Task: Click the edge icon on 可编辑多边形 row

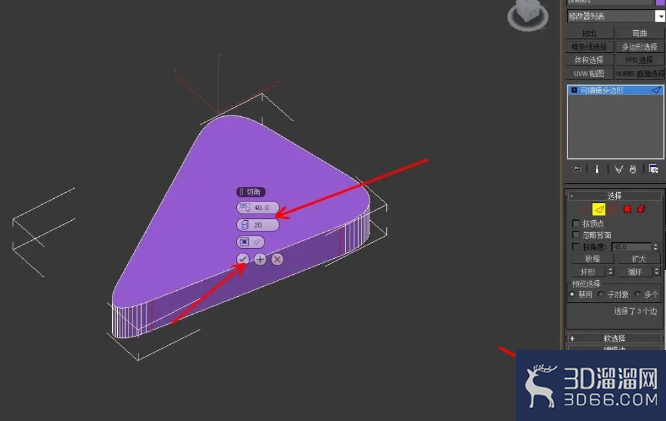Action: tap(656, 90)
